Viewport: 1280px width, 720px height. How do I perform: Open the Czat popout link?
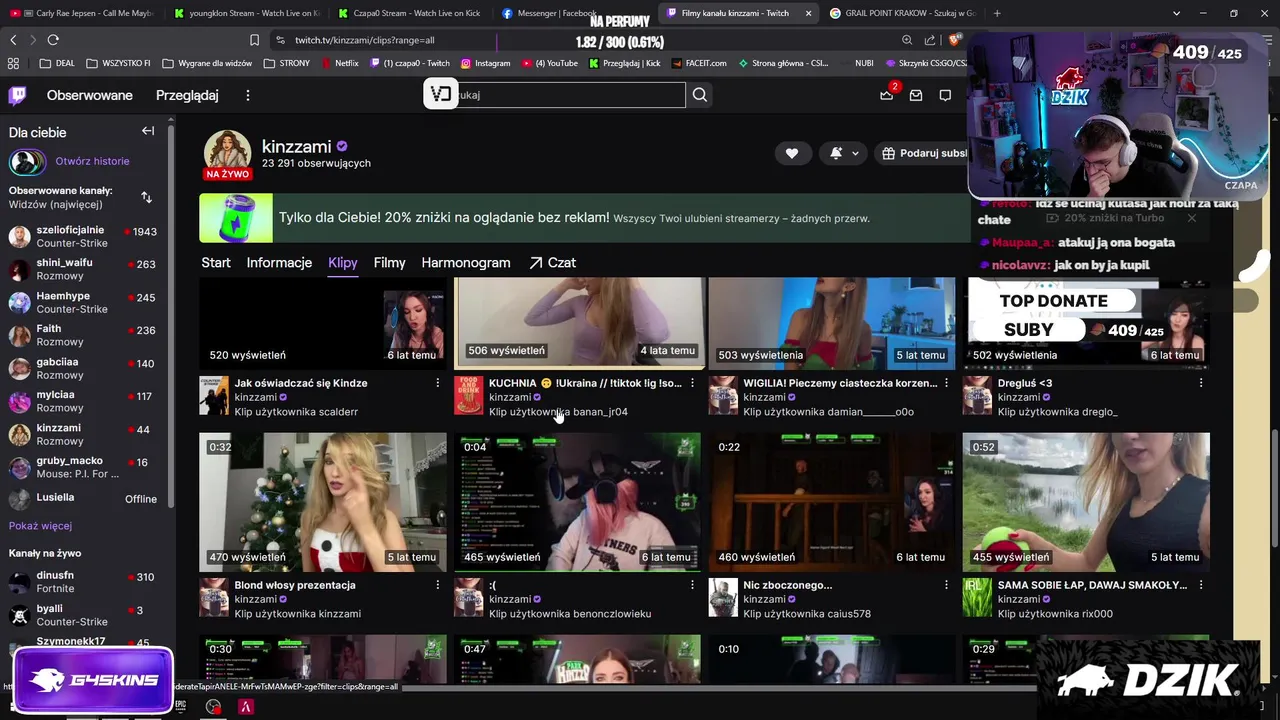click(x=552, y=262)
